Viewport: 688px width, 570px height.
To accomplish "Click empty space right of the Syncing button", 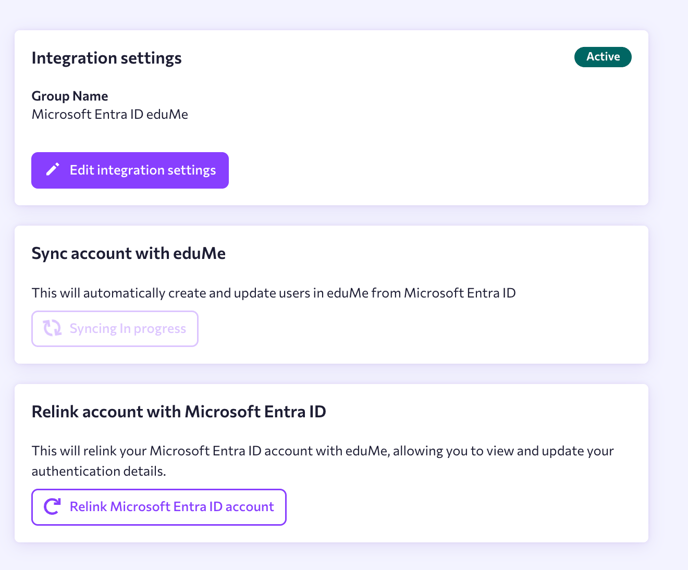I will coord(420,328).
